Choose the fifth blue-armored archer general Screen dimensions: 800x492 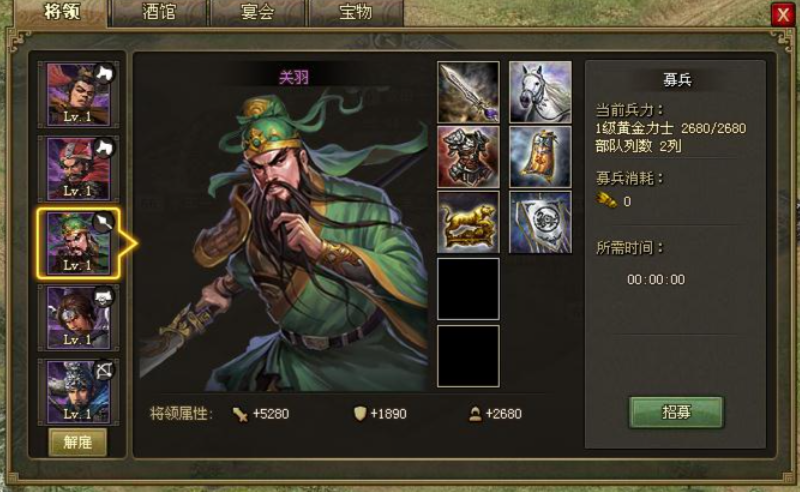[x=78, y=391]
